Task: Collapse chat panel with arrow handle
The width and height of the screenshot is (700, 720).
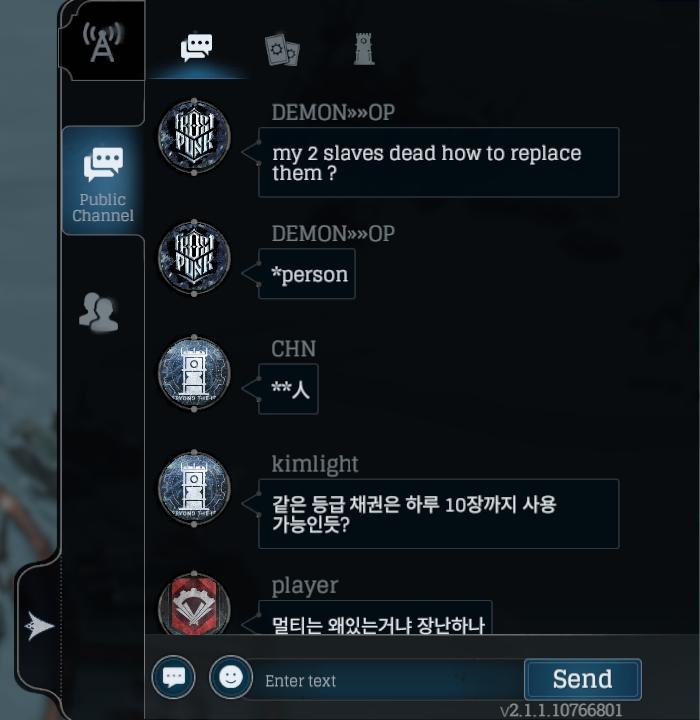Action: pyautogui.click(x=40, y=625)
